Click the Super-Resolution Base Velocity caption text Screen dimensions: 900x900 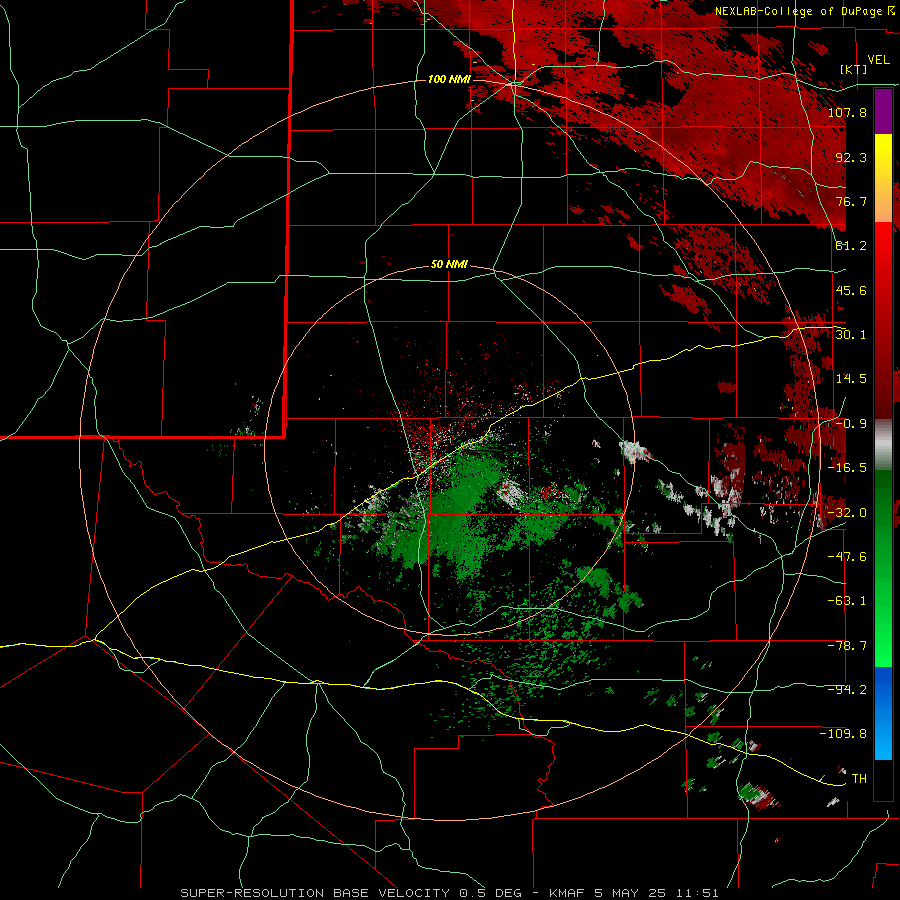coord(449,893)
